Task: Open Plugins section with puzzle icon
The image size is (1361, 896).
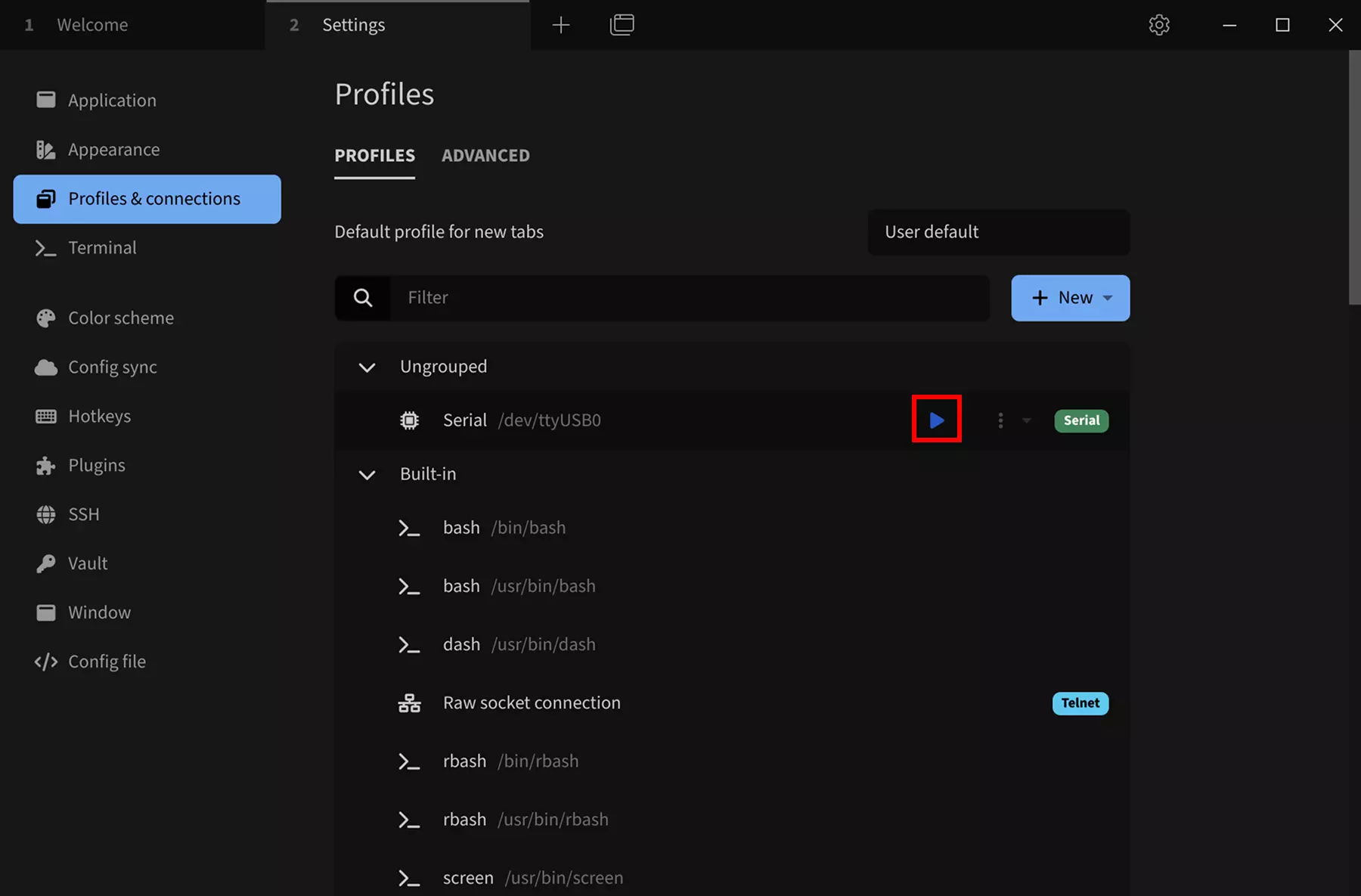Action: click(46, 466)
